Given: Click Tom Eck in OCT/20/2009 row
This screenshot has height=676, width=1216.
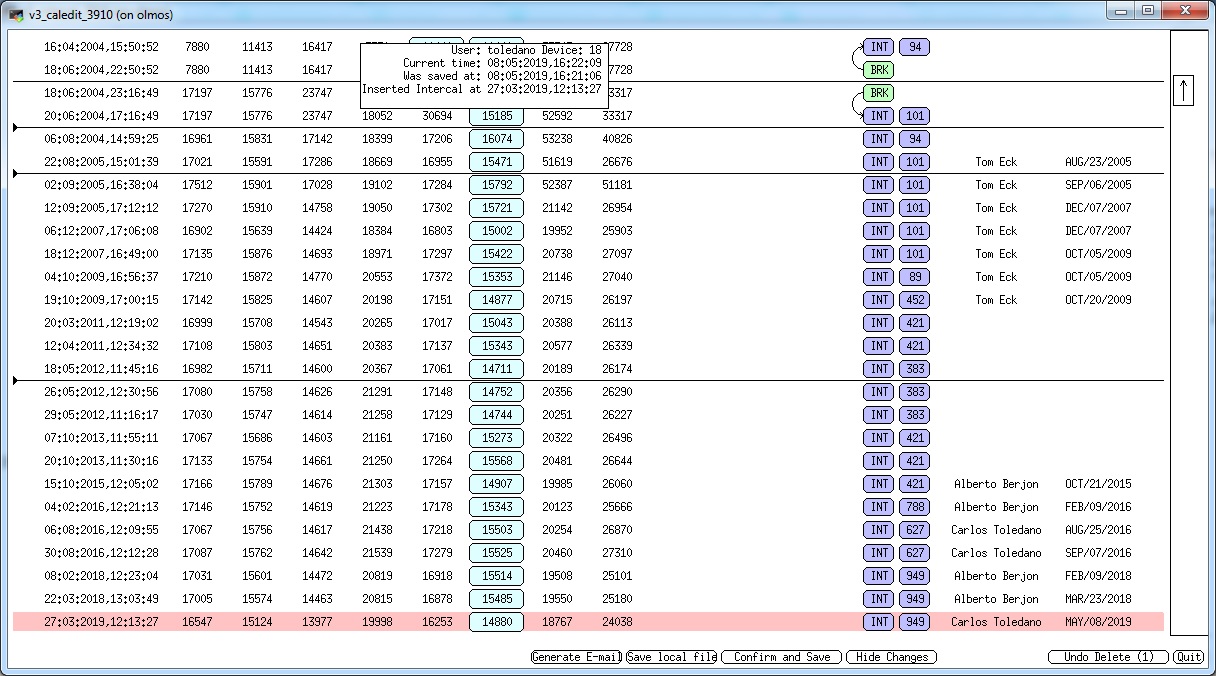Looking at the screenshot, I should 996,300.
